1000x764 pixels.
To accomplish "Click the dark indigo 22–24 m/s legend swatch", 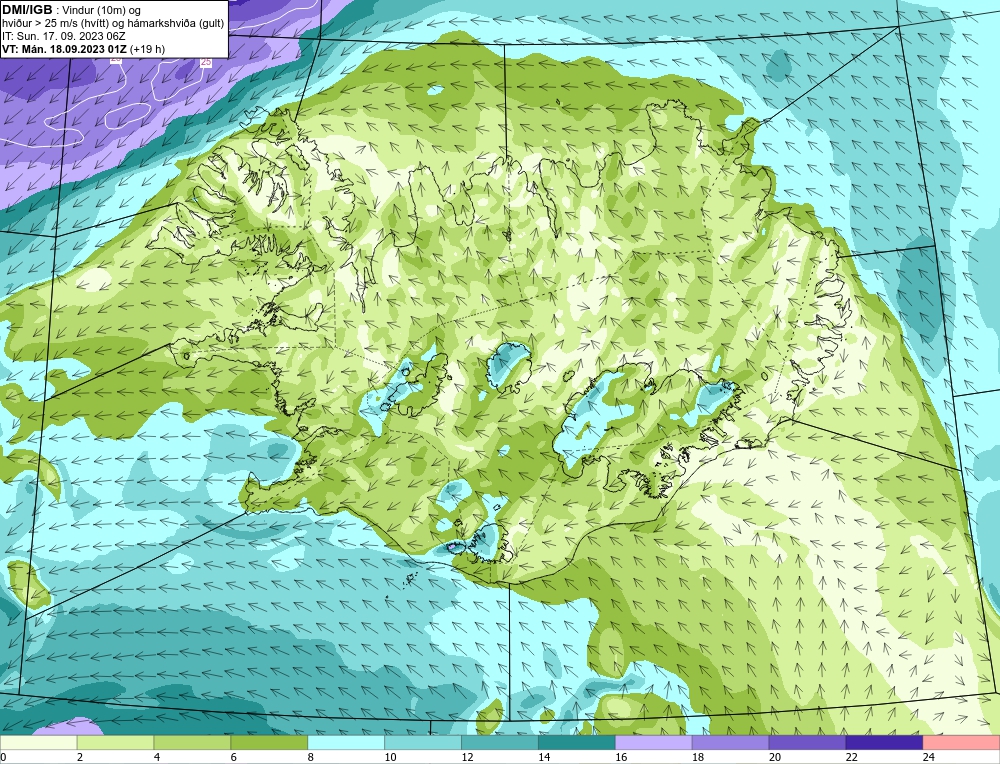I will pos(885,742).
